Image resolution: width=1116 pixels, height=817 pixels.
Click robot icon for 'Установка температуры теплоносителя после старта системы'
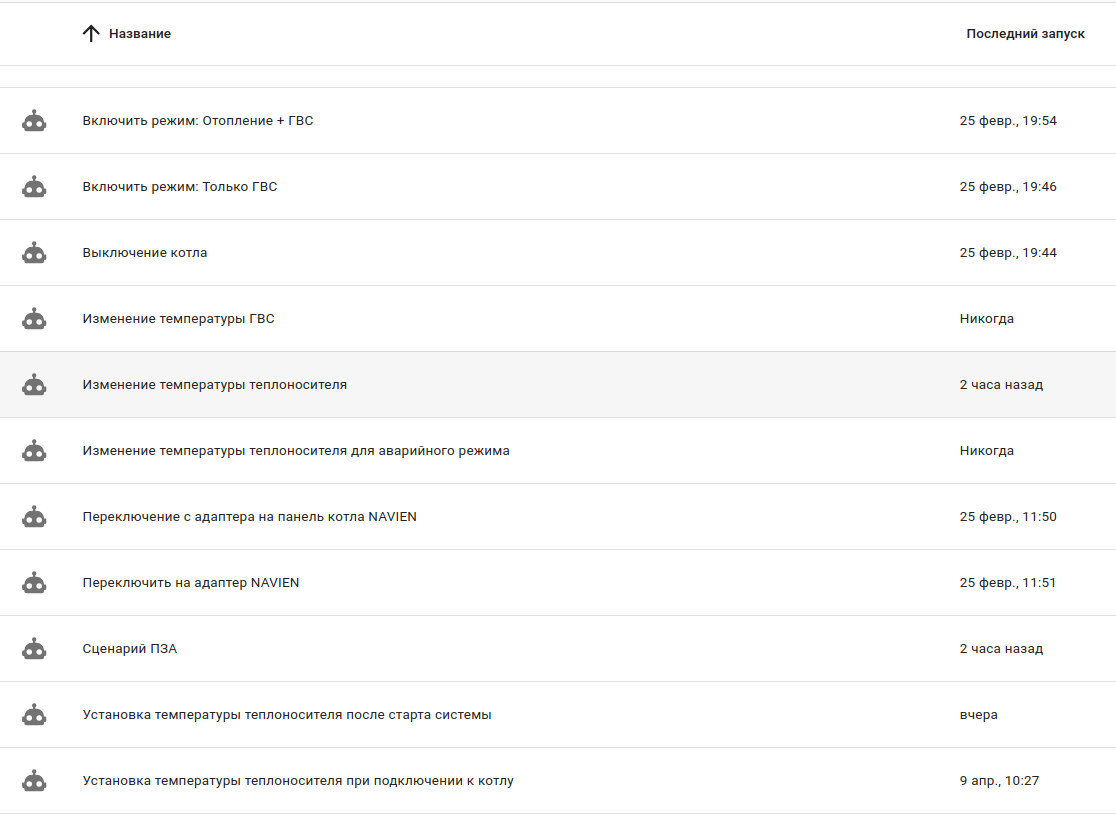pyautogui.click(x=35, y=715)
